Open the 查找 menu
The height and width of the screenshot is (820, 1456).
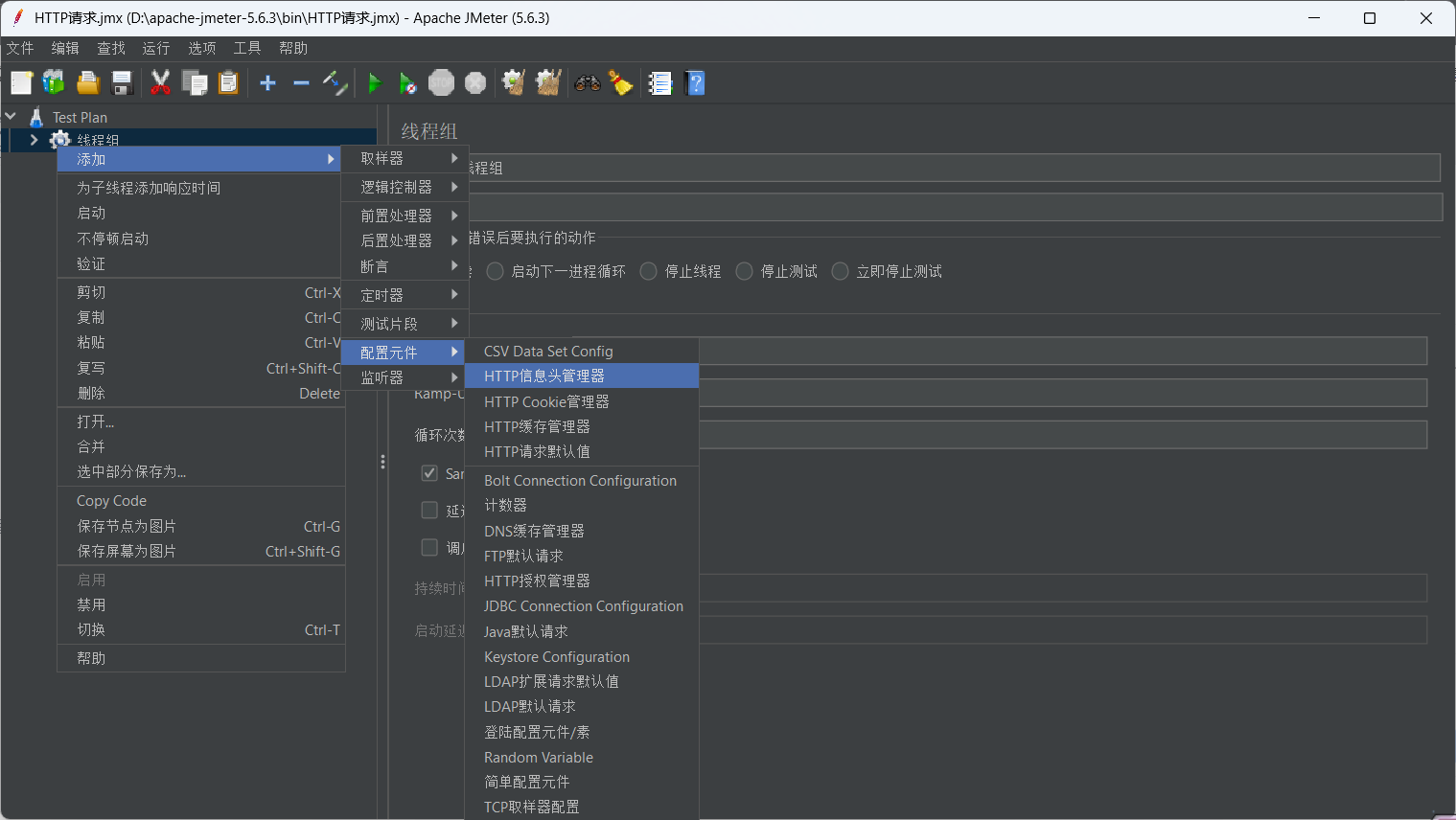pos(111,48)
